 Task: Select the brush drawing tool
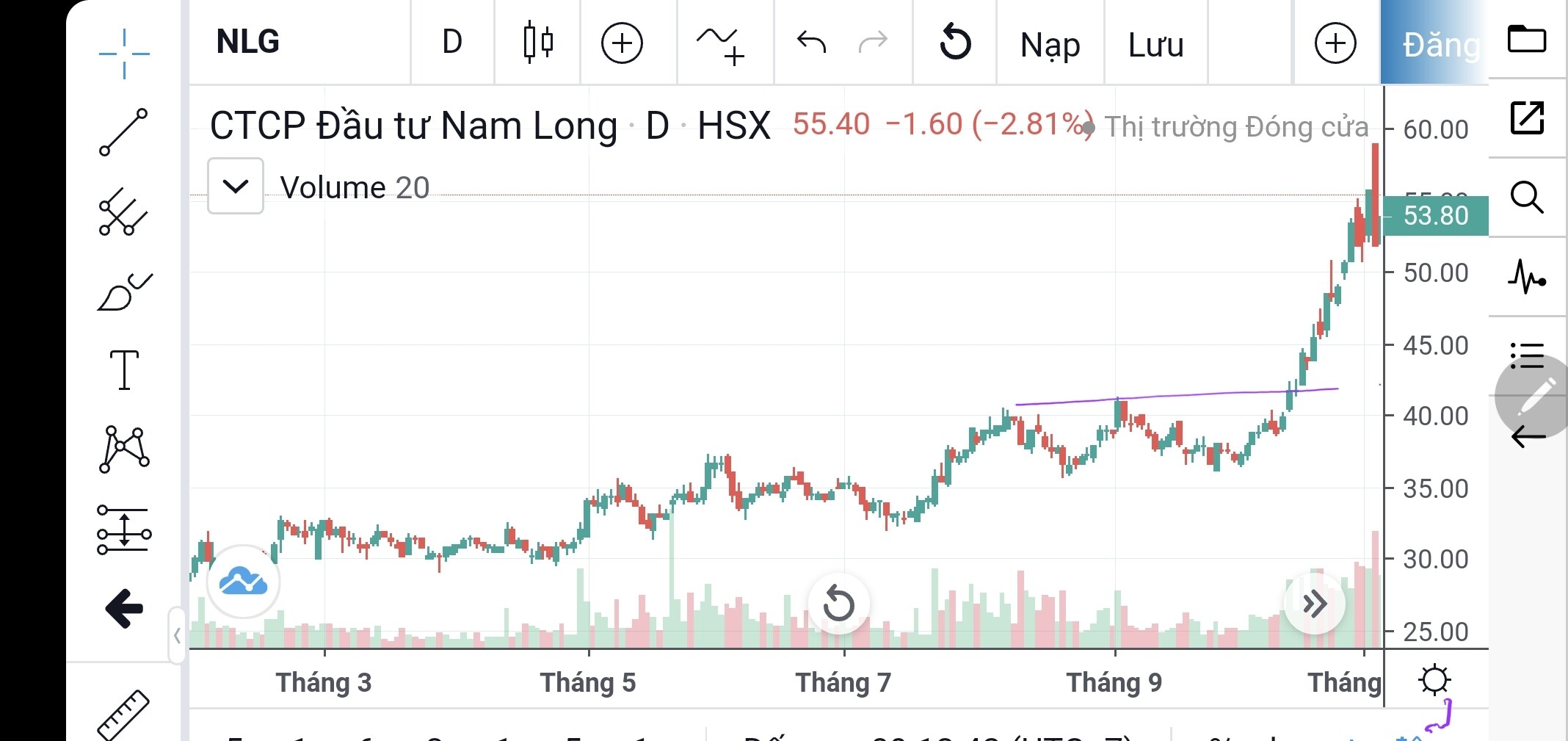tap(124, 292)
